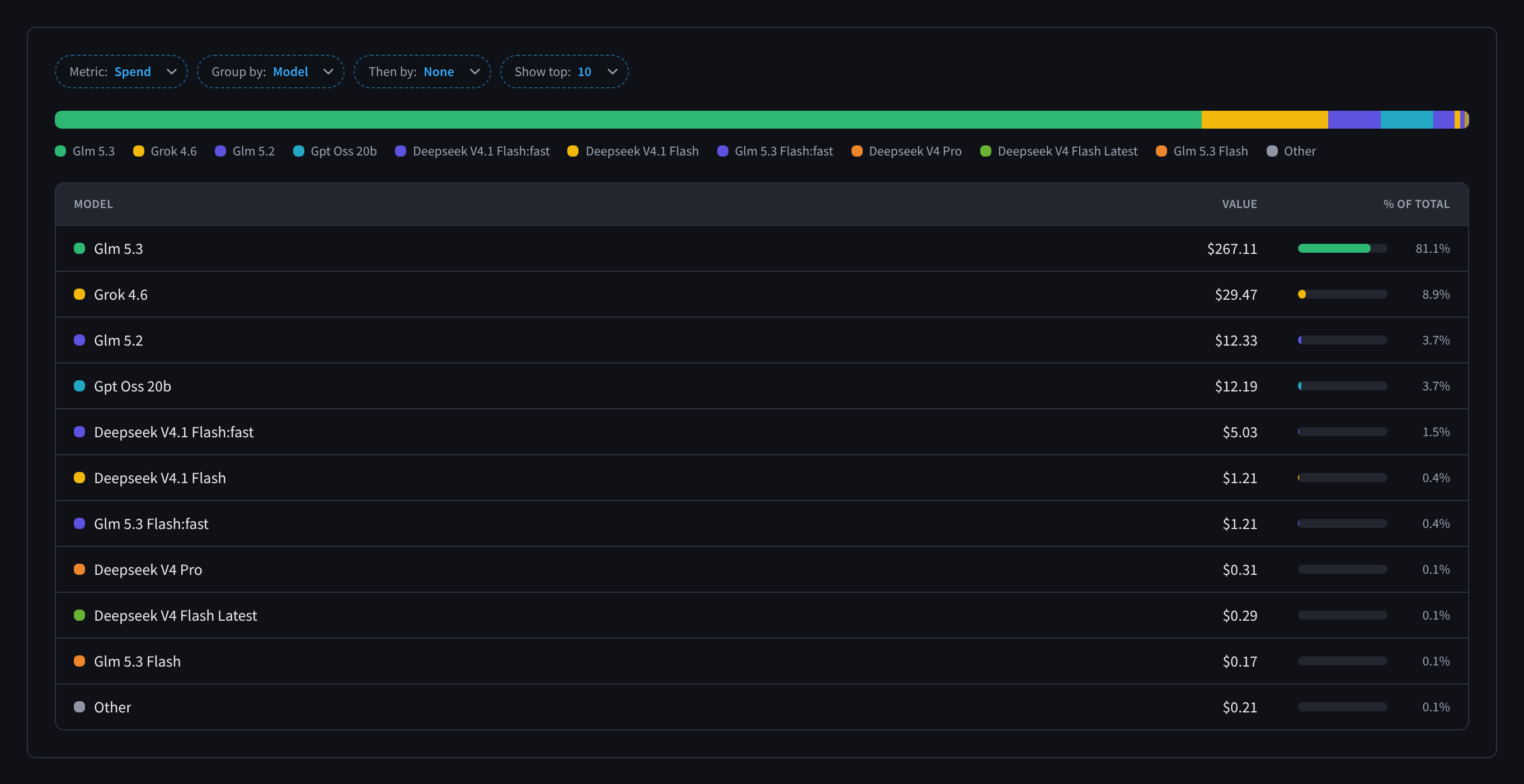Click Glm 5.3 Flash:fast table row name
The image size is (1524, 784).
click(152, 523)
